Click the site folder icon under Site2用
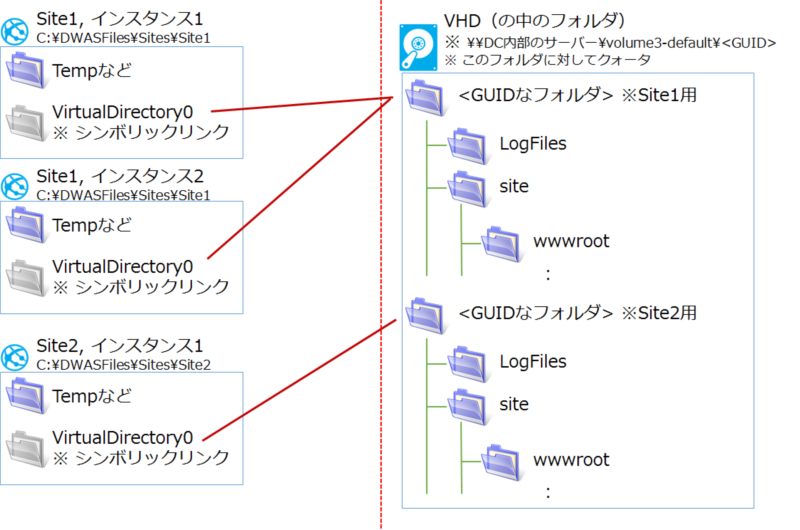The image size is (800, 530). [x=468, y=407]
